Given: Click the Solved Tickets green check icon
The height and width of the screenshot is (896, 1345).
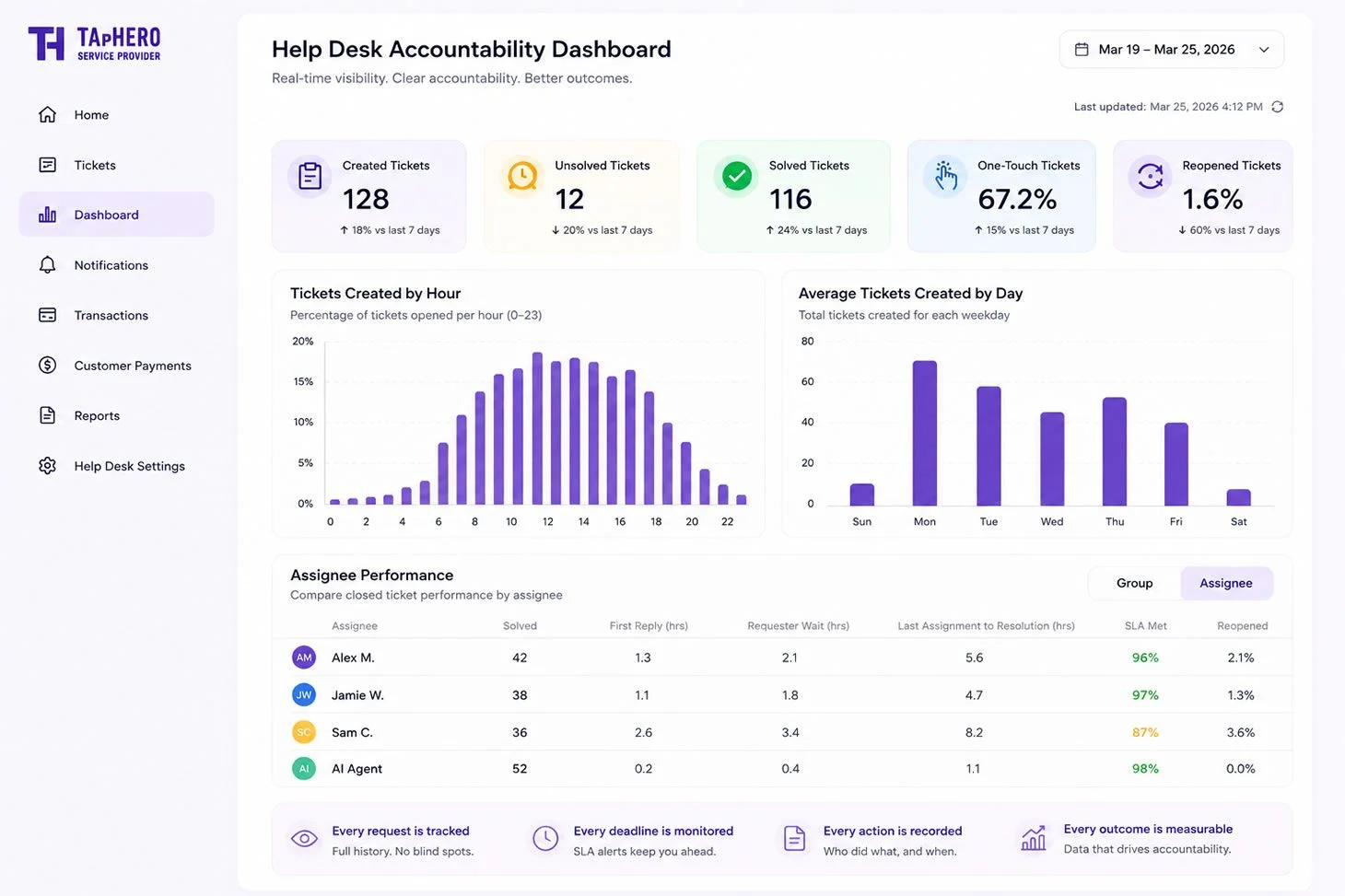Looking at the screenshot, I should [x=736, y=176].
